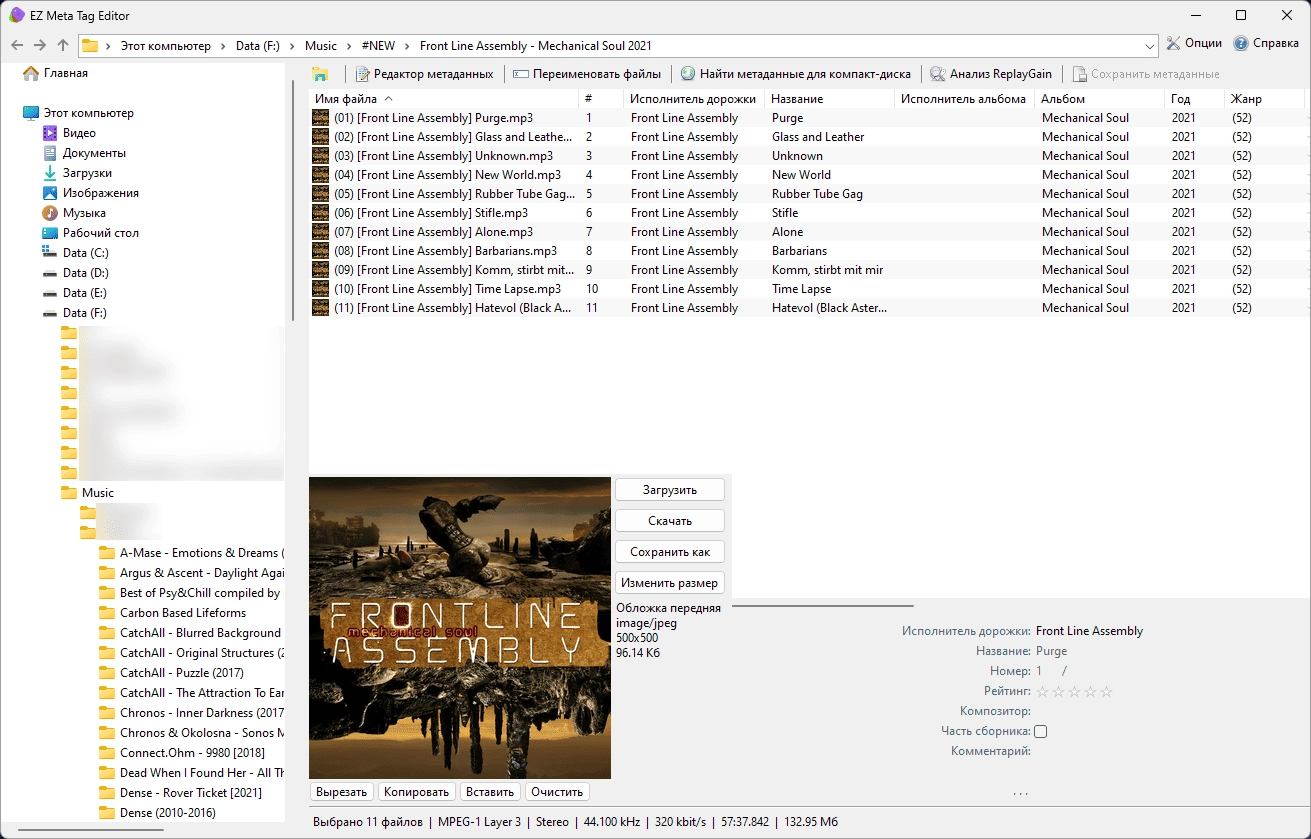This screenshot has height=839, width=1311.
Task: Click the folder icon in the toolbar
Action: (x=320, y=74)
